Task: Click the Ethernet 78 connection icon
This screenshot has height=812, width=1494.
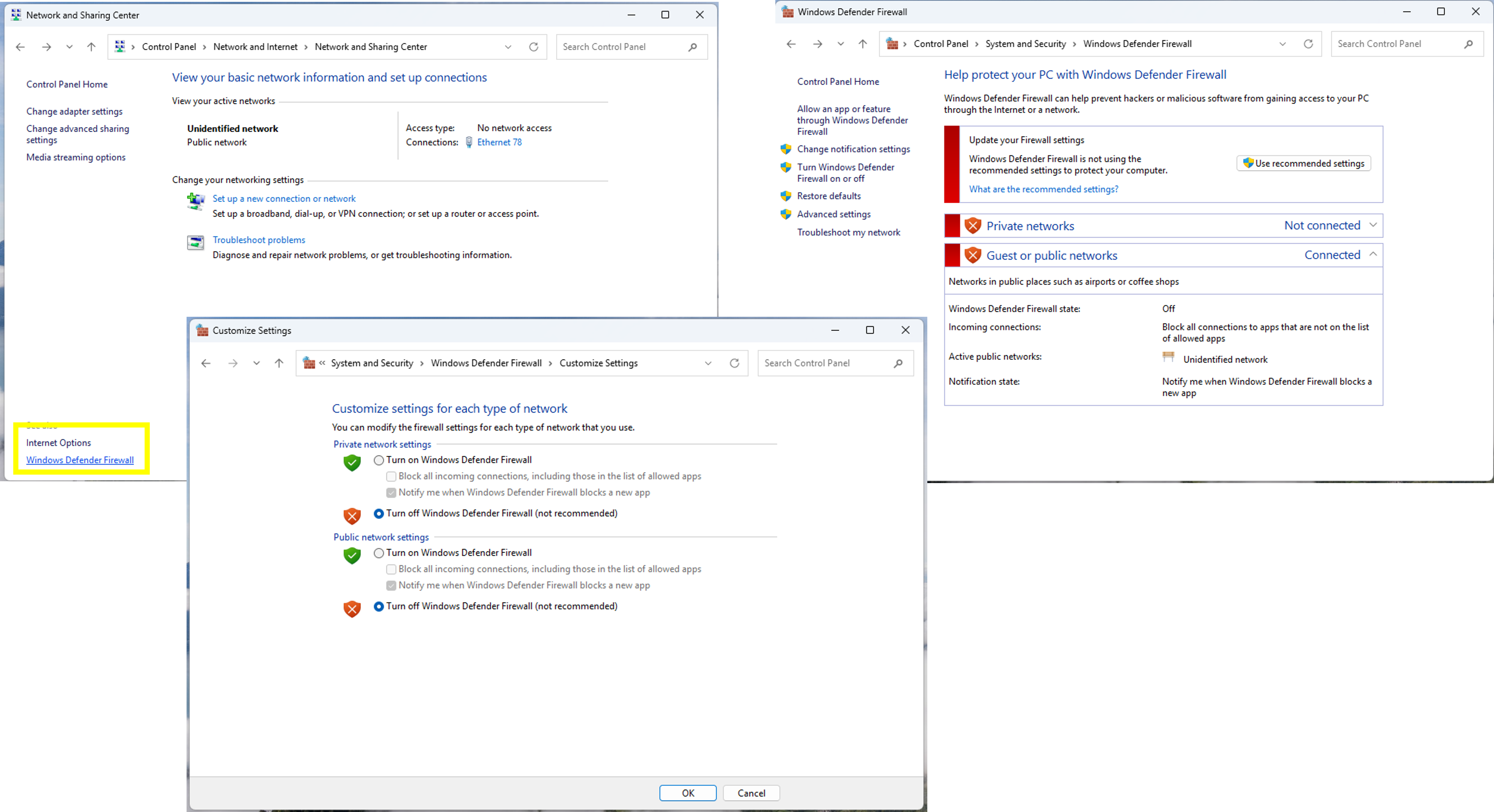Action: [469, 142]
